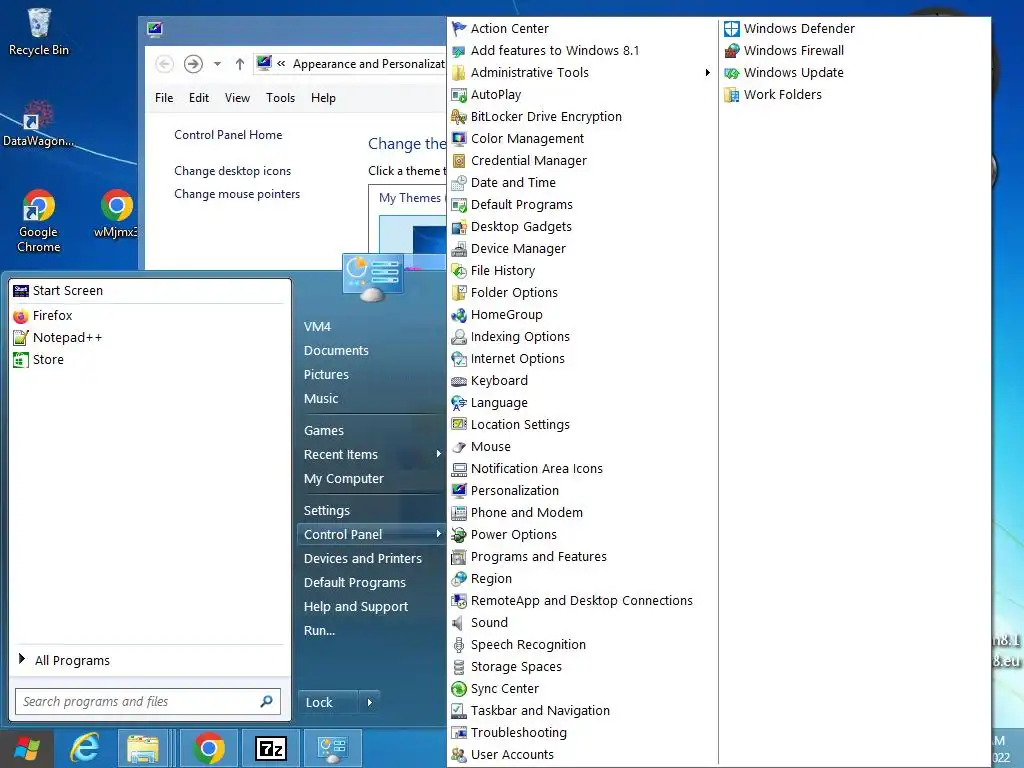This screenshot has width=1024, height=768.
Task: Open Run... from Start menu
Action: 319,631
